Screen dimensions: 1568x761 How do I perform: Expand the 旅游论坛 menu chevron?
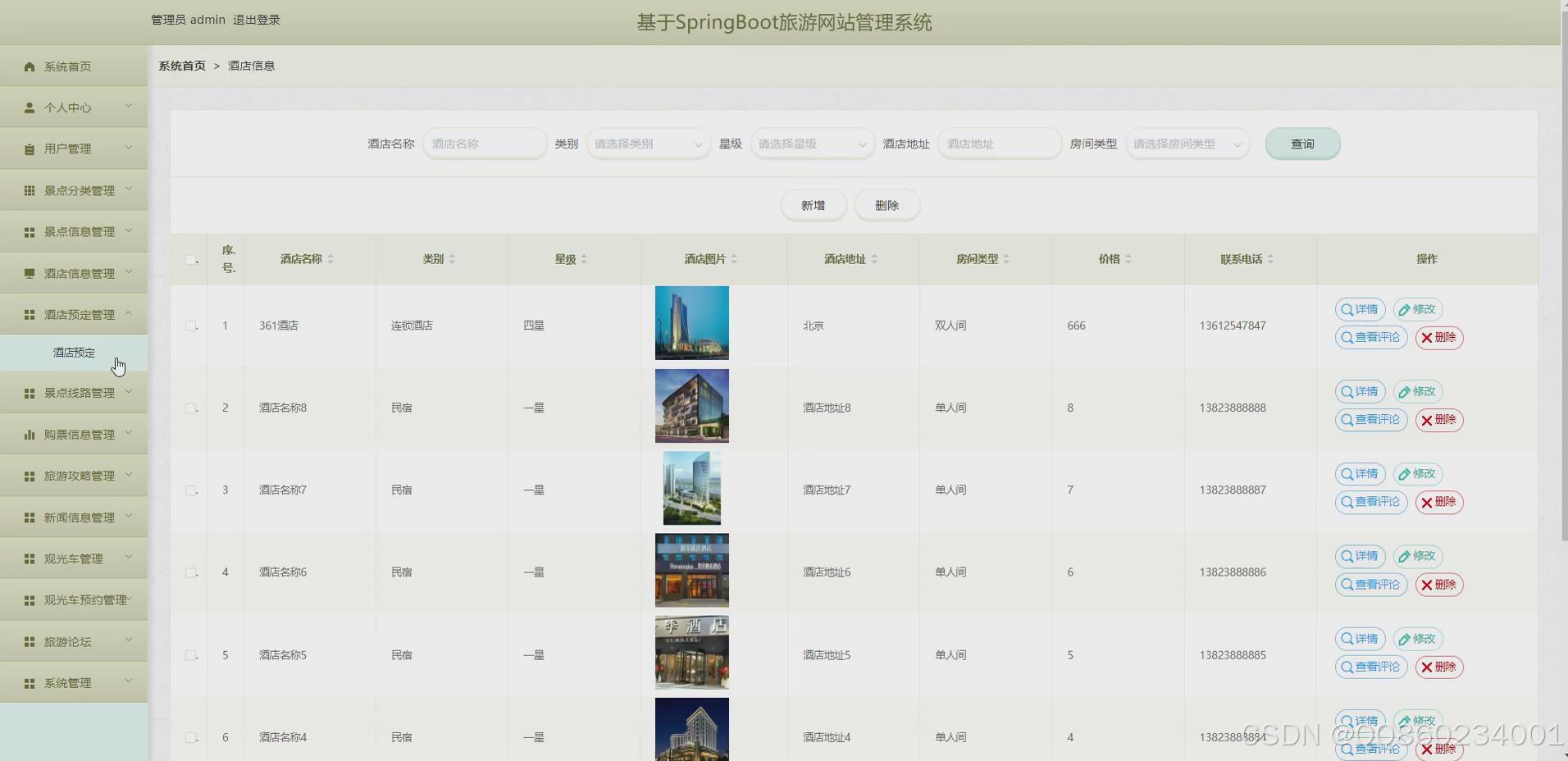click(x=129, y=640)
